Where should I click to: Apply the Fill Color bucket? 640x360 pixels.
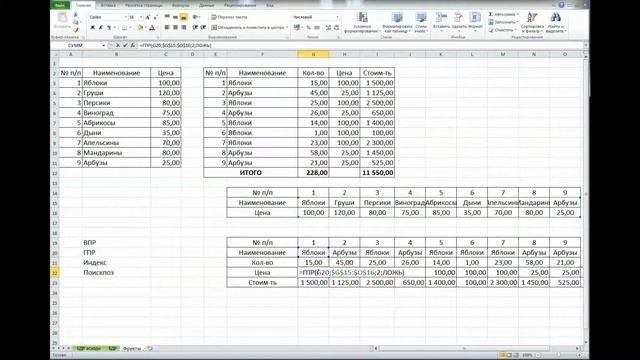tap(140, 27)
